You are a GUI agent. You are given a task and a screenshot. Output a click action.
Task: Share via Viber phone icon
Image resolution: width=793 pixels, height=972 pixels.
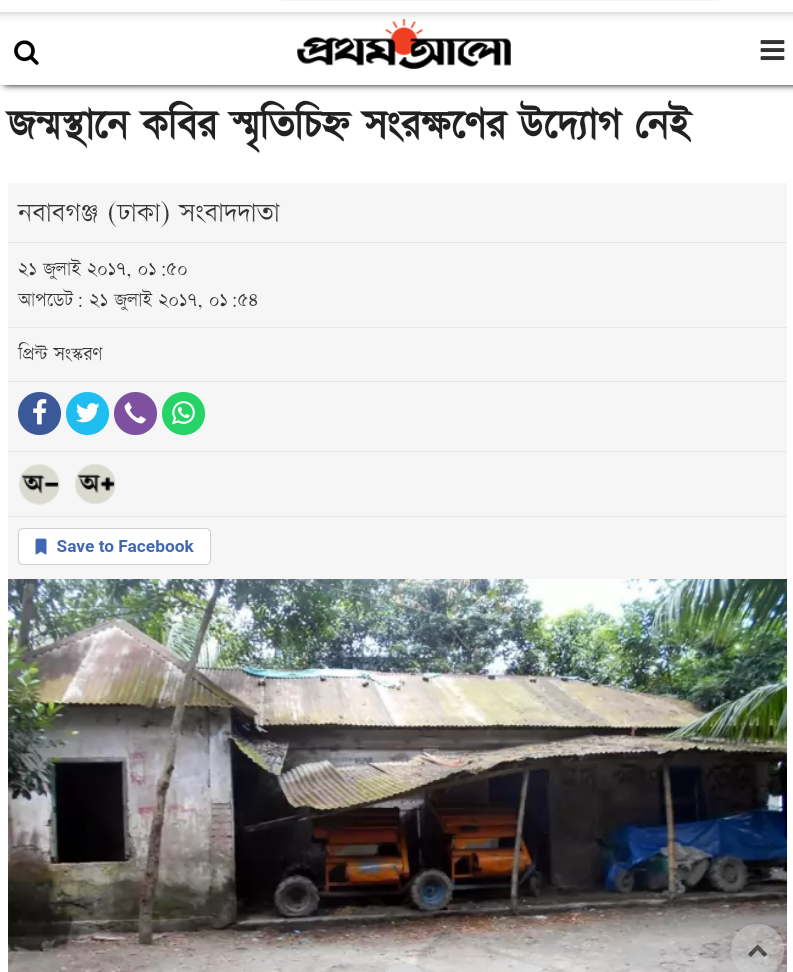click(135, 413)
